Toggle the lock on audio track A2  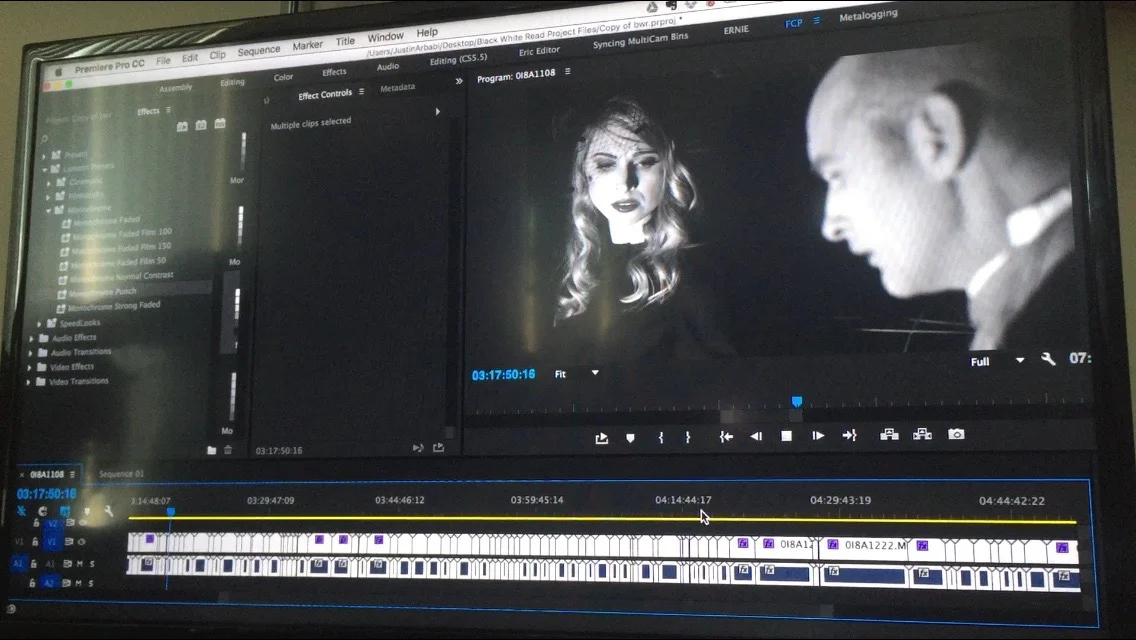pyautogui.click(x=32, y=582)
